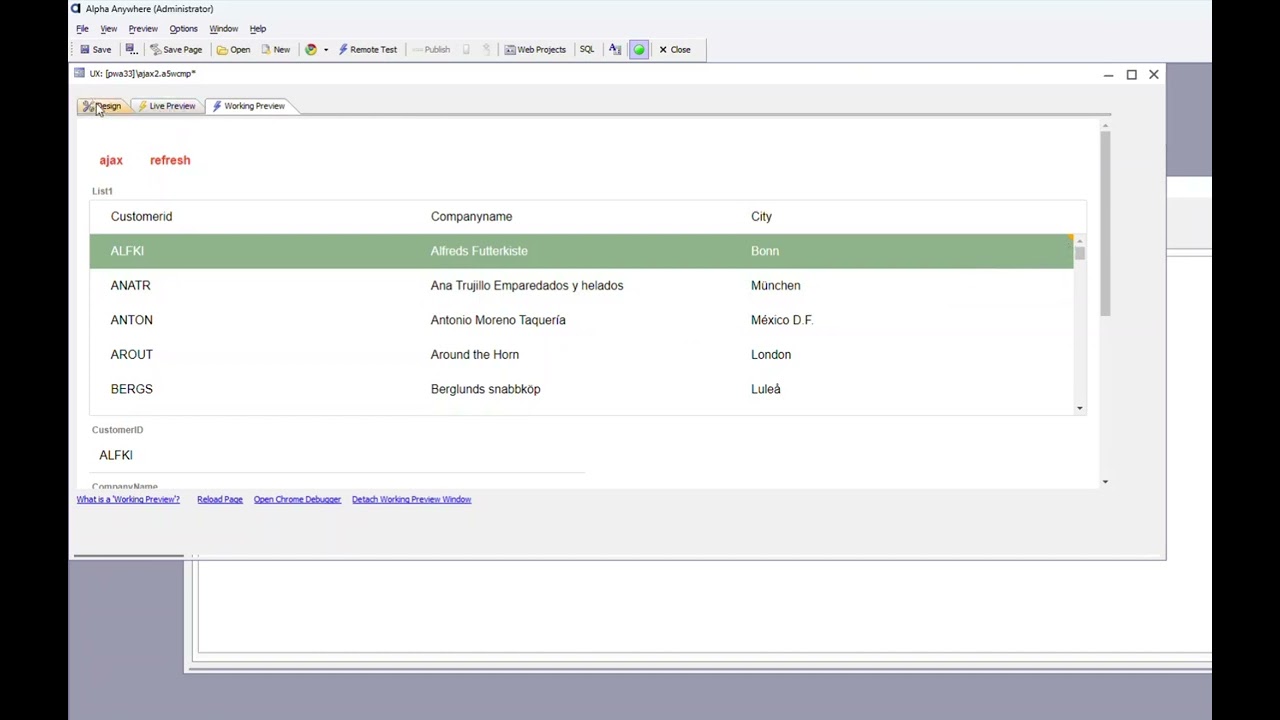Click the red ajax button
Image resolution: width=1280 pixels, height=720 pixels.
(x=111, y=160)
